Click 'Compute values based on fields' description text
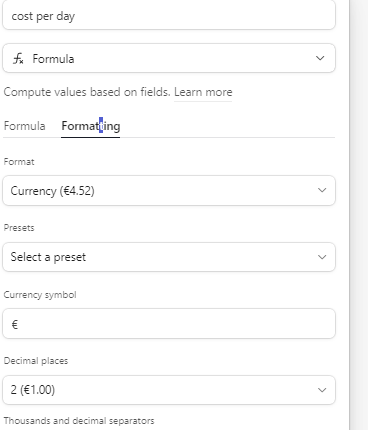Image resolution: width=368 pixels, height=430 pixels. [87, 92]
